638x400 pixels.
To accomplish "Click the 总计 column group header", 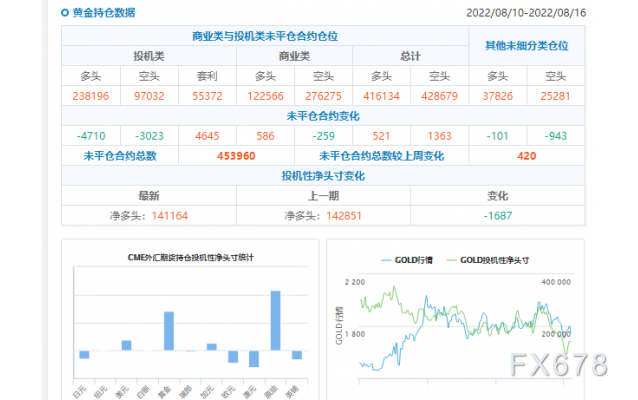I will tap(410, 56).
